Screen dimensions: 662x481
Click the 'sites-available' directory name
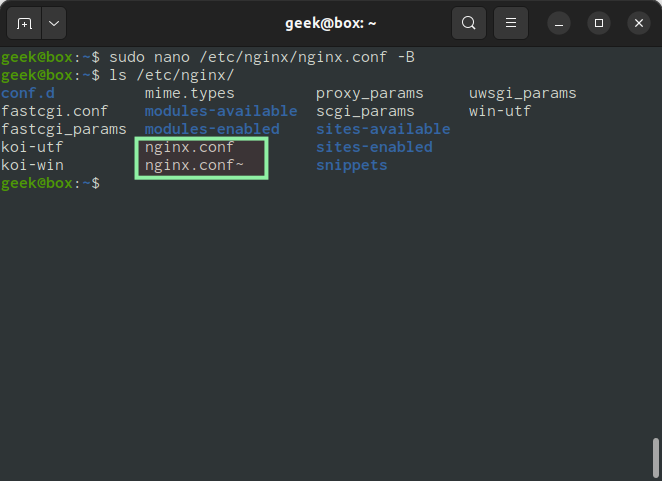pyautogui.click(x=383, y=129)
